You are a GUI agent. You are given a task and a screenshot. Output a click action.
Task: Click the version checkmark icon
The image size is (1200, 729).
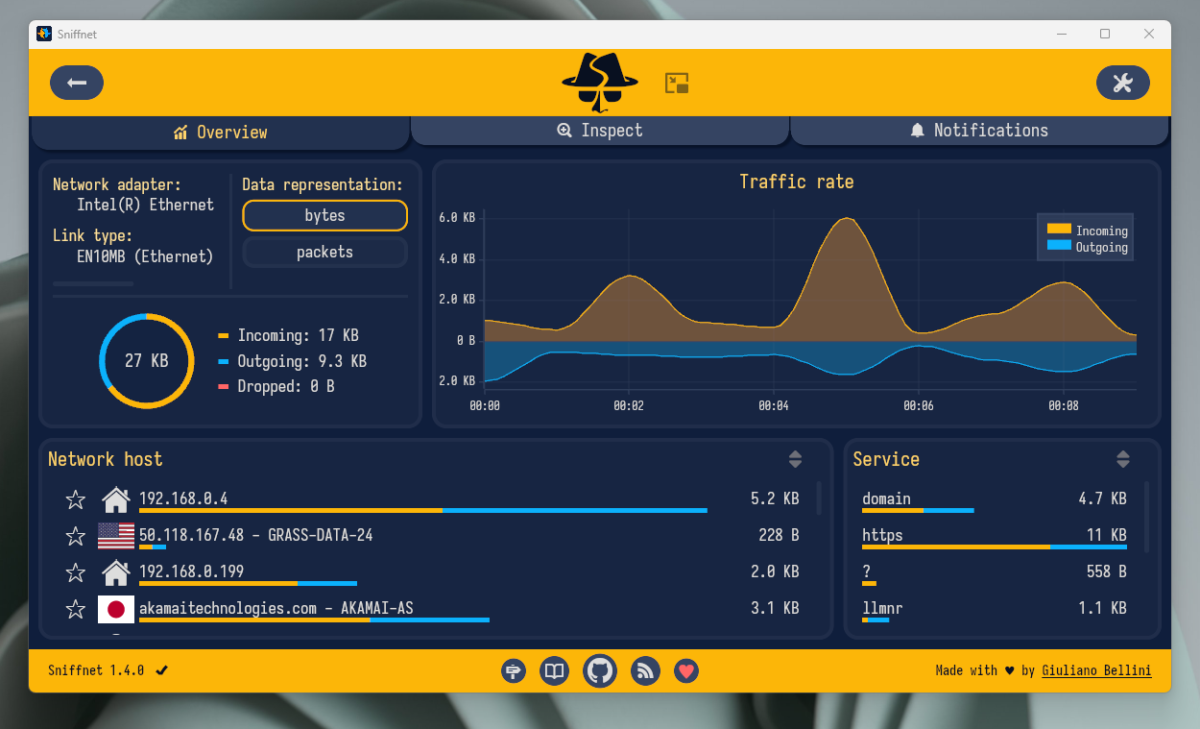click(162, 670)
